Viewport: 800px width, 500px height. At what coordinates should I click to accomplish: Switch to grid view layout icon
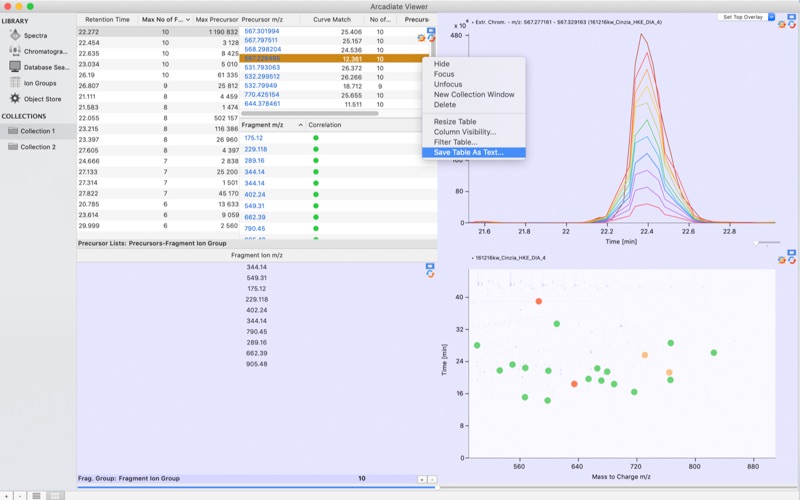click(55, 496)
